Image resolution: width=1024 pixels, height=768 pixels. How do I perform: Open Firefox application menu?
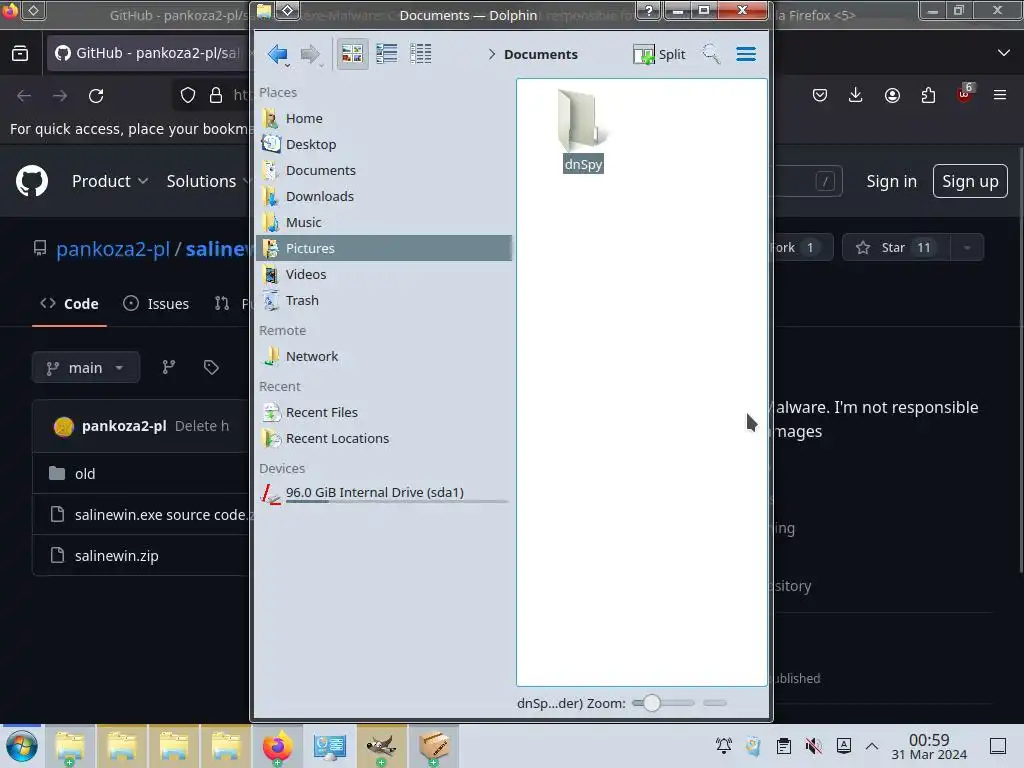1000,96
